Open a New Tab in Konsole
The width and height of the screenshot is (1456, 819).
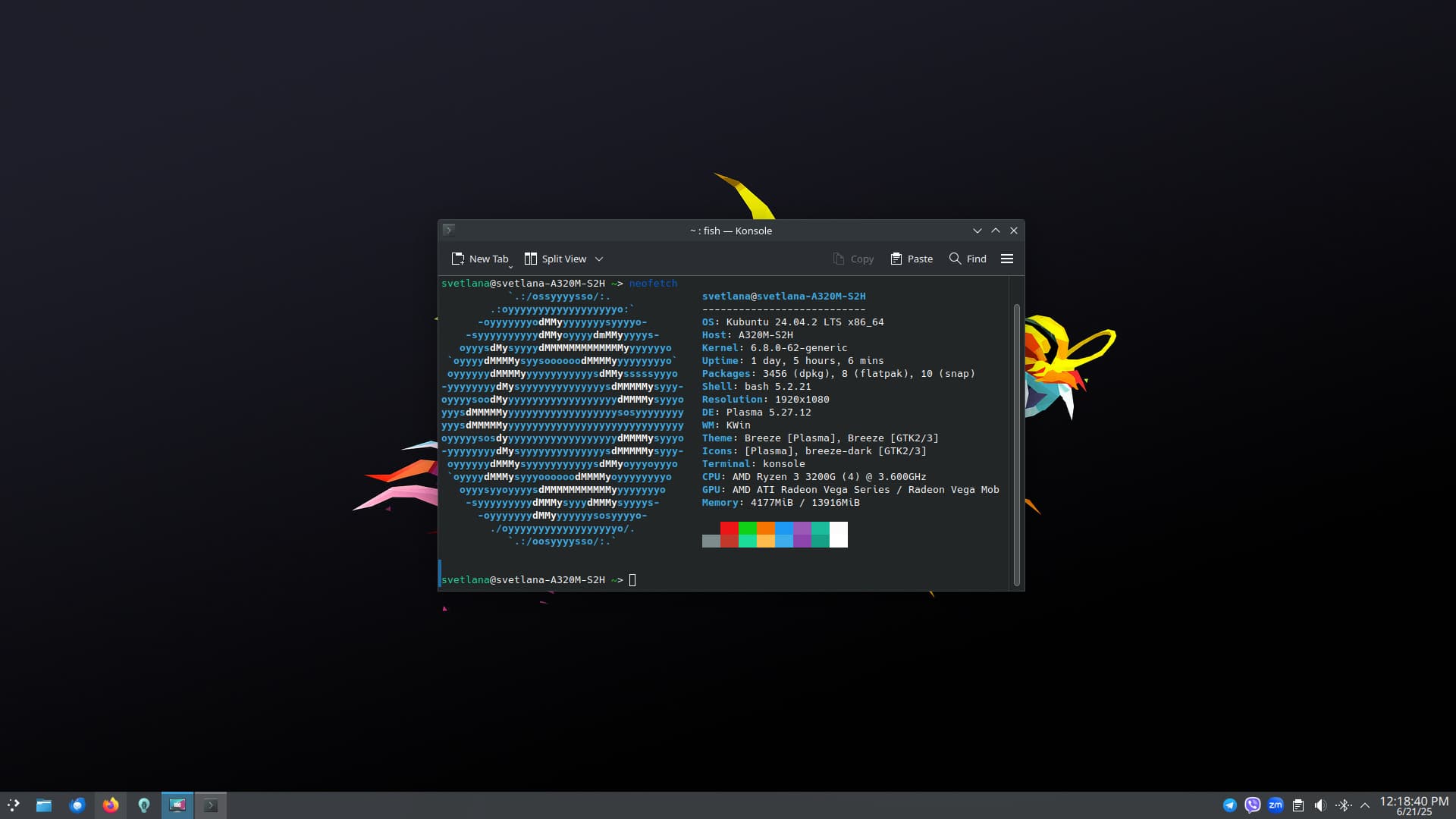pyautogui.click(x=479, y=259)
